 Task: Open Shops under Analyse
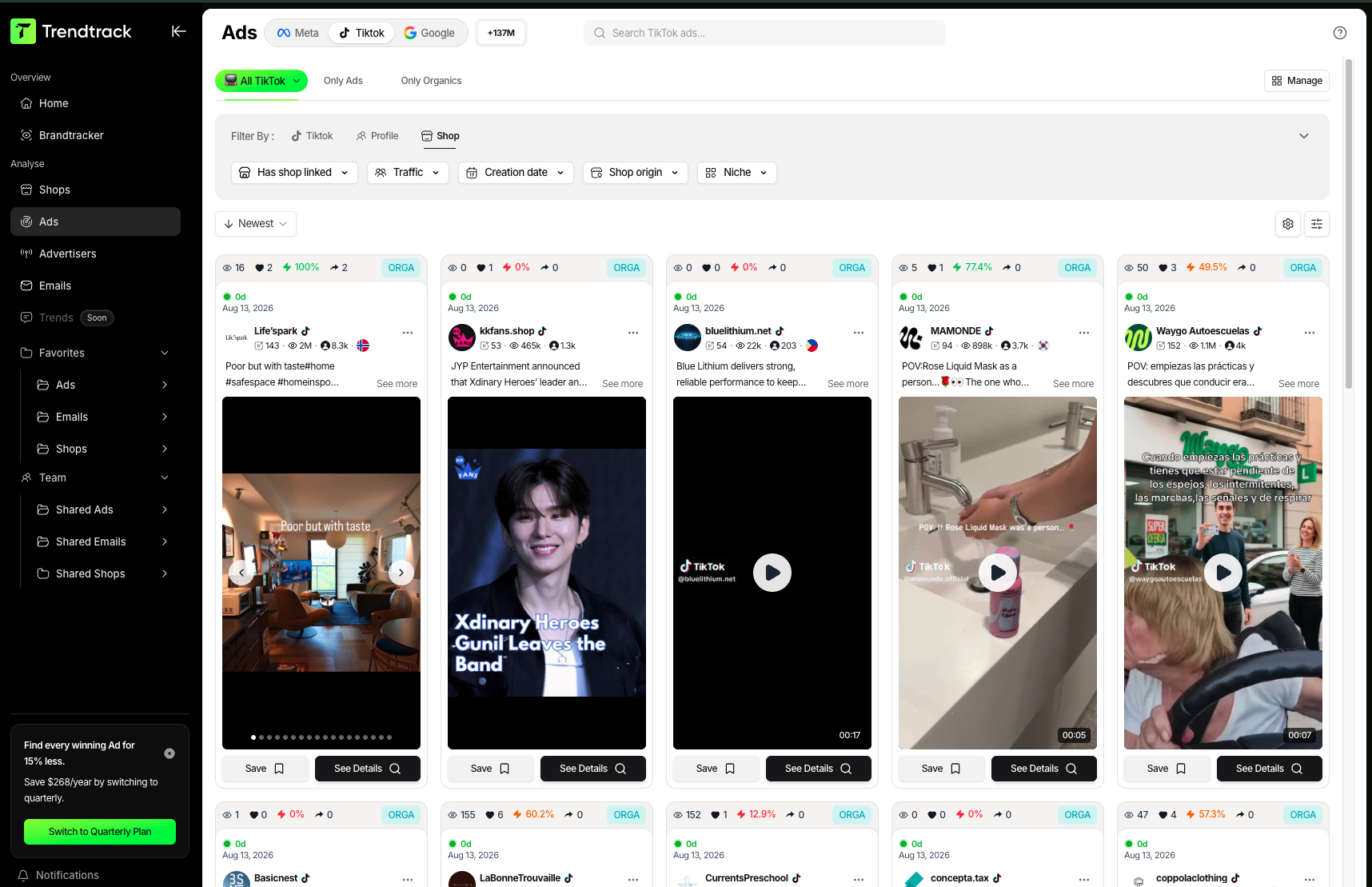95,190
